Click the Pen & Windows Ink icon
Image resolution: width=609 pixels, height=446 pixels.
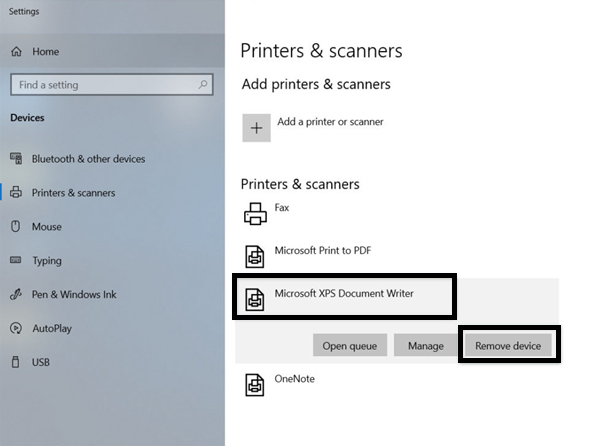tap(16, 294)
